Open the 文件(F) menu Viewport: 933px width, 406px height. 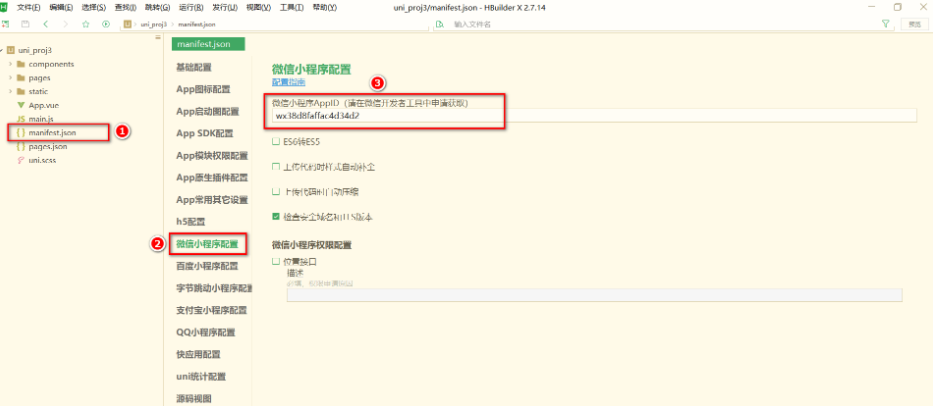29,8
